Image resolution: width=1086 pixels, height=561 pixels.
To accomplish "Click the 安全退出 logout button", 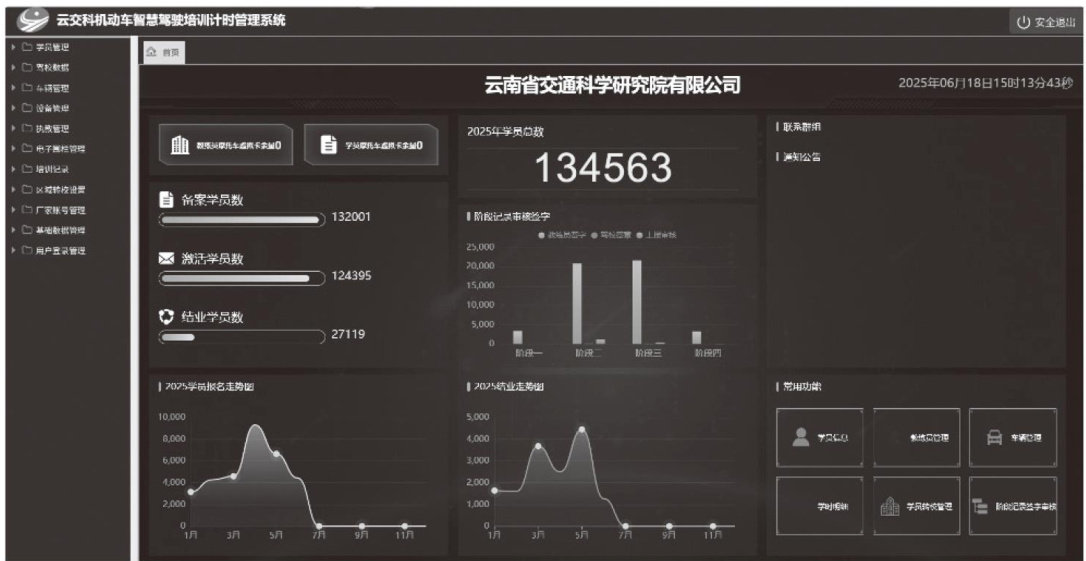I will pyautogui.click(x=1045, y=22).
